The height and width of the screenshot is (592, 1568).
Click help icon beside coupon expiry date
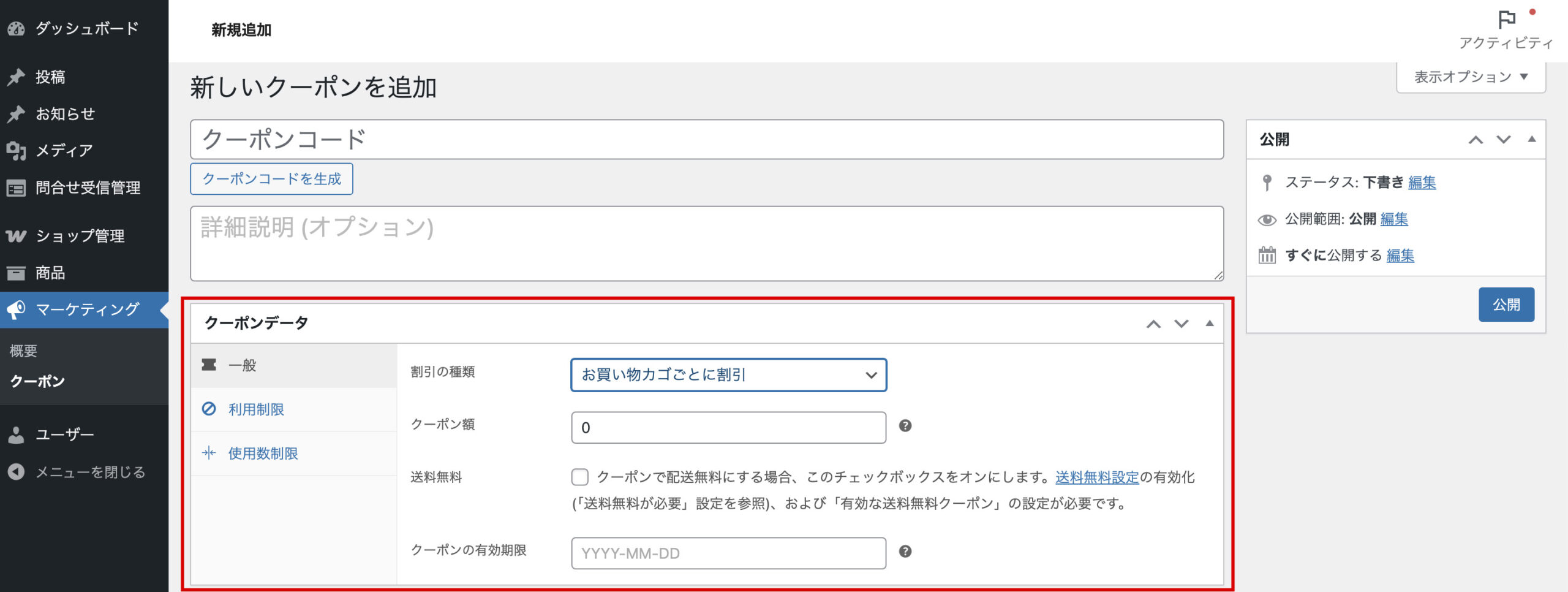click(905, 552)
